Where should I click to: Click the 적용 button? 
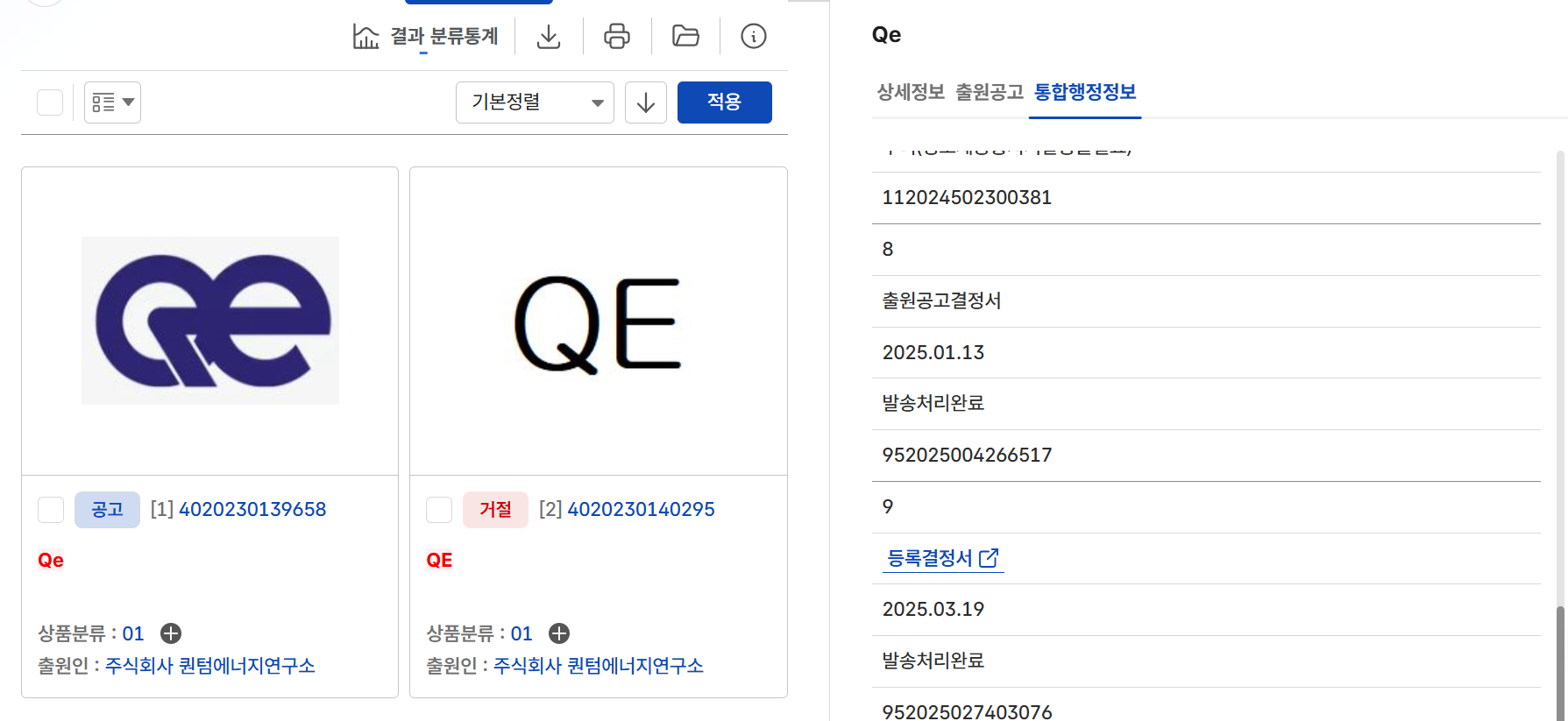[x=724, y=102]
